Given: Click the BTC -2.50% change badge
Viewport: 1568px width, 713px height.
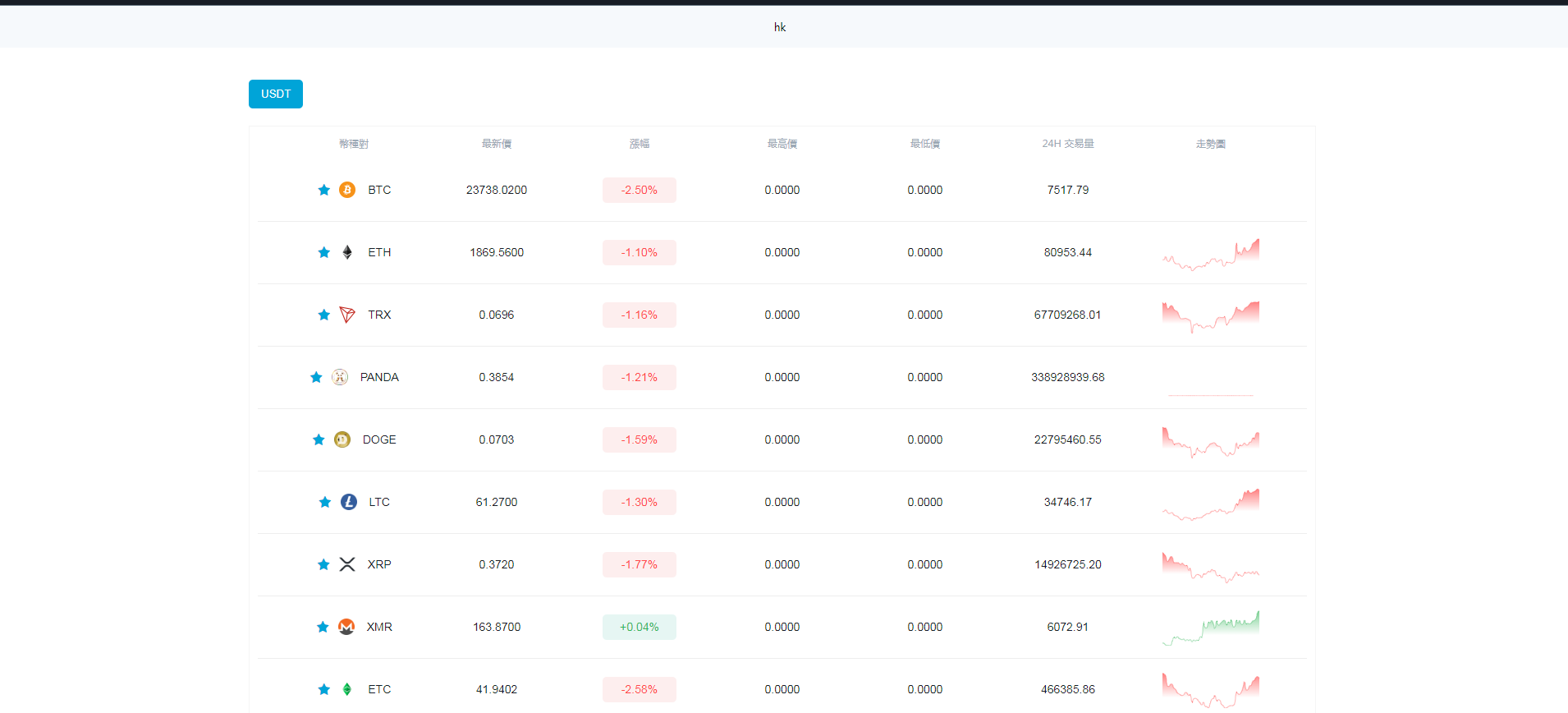Looking at the screenshot, I should (x=639, y=190).
